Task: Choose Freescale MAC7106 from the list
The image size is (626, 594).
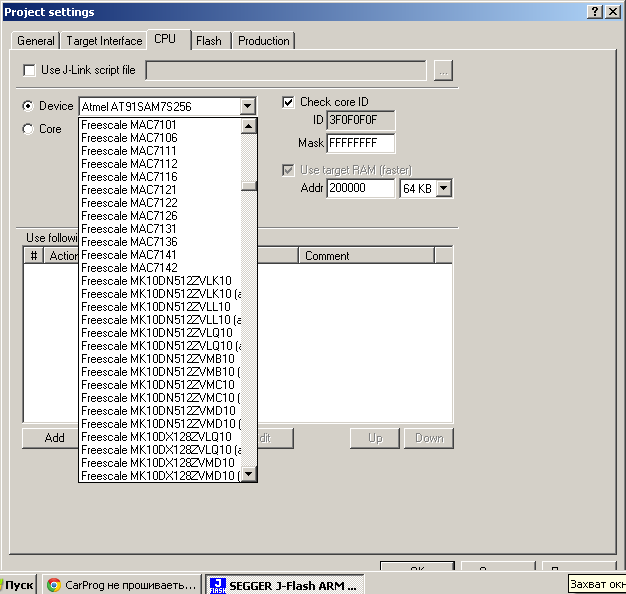Action: click(160, 138)
